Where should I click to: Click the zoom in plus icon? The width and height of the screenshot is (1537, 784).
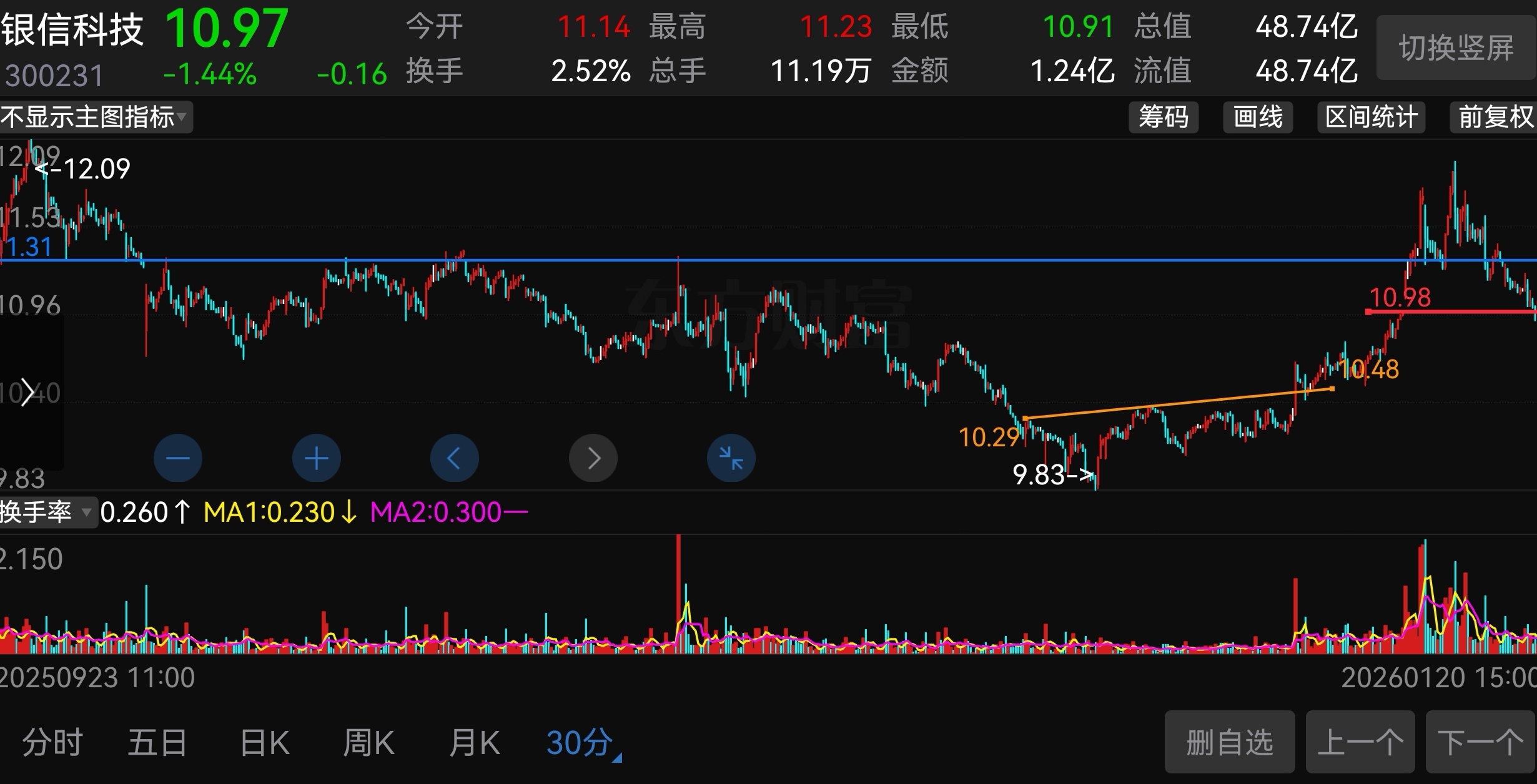click(317, 458)
